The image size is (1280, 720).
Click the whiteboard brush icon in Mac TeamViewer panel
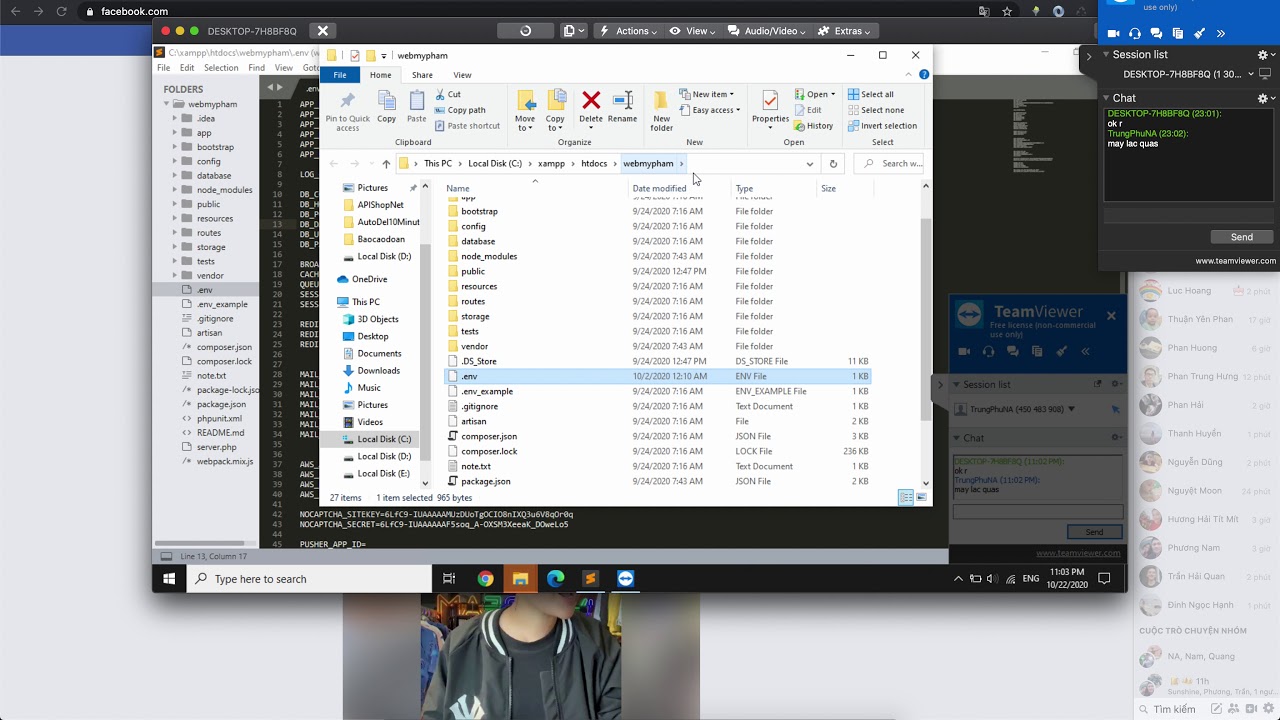pos(1199,34)
